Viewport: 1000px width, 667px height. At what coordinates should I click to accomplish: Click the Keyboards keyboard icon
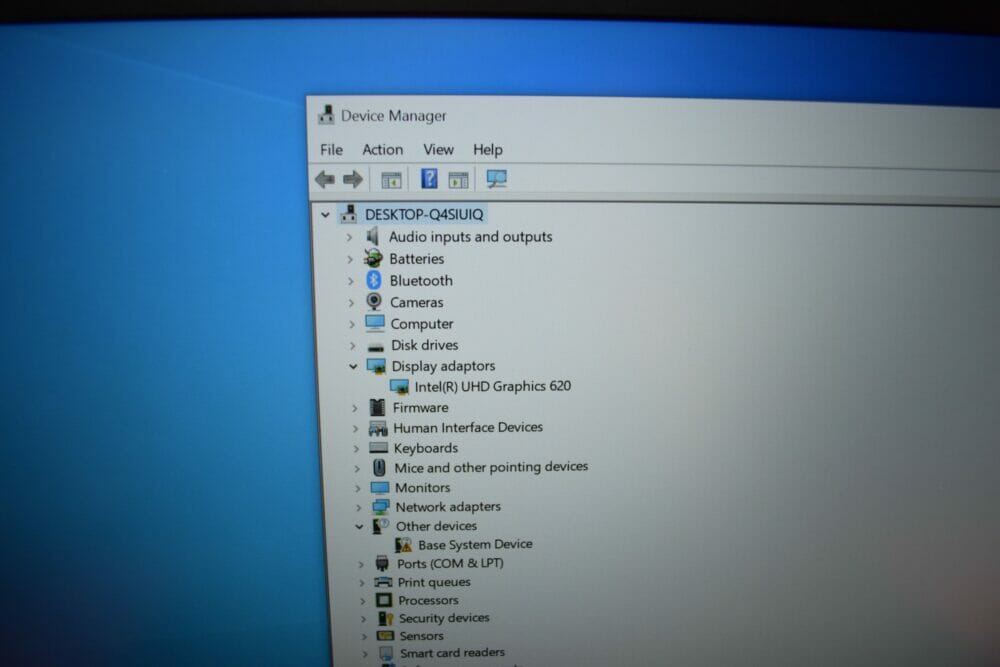378,448
